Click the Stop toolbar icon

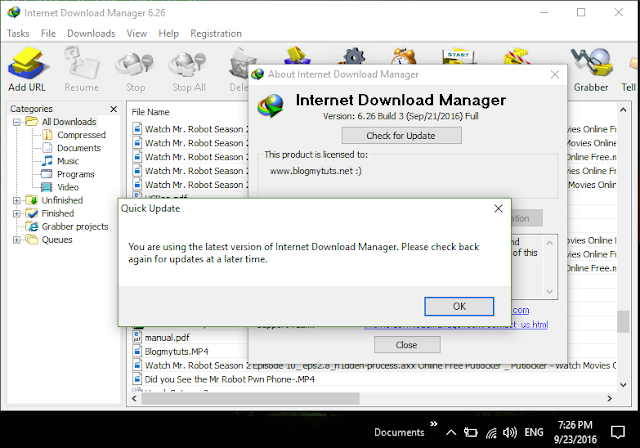135,69
